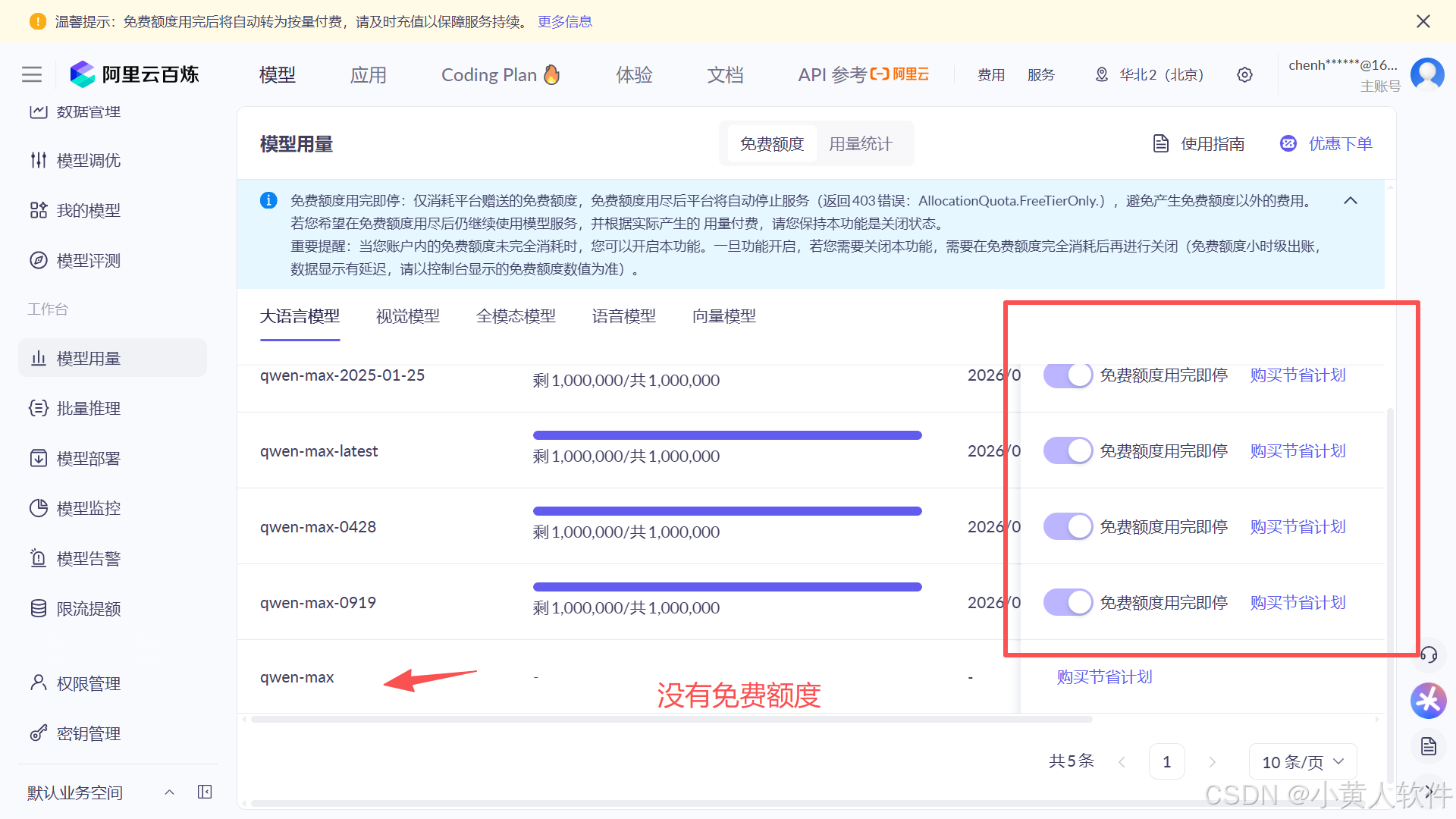Toggle free quota switch for qwen-max-0428
This screenshot has height=819, width=1456.
click(x=1068, y=526)
